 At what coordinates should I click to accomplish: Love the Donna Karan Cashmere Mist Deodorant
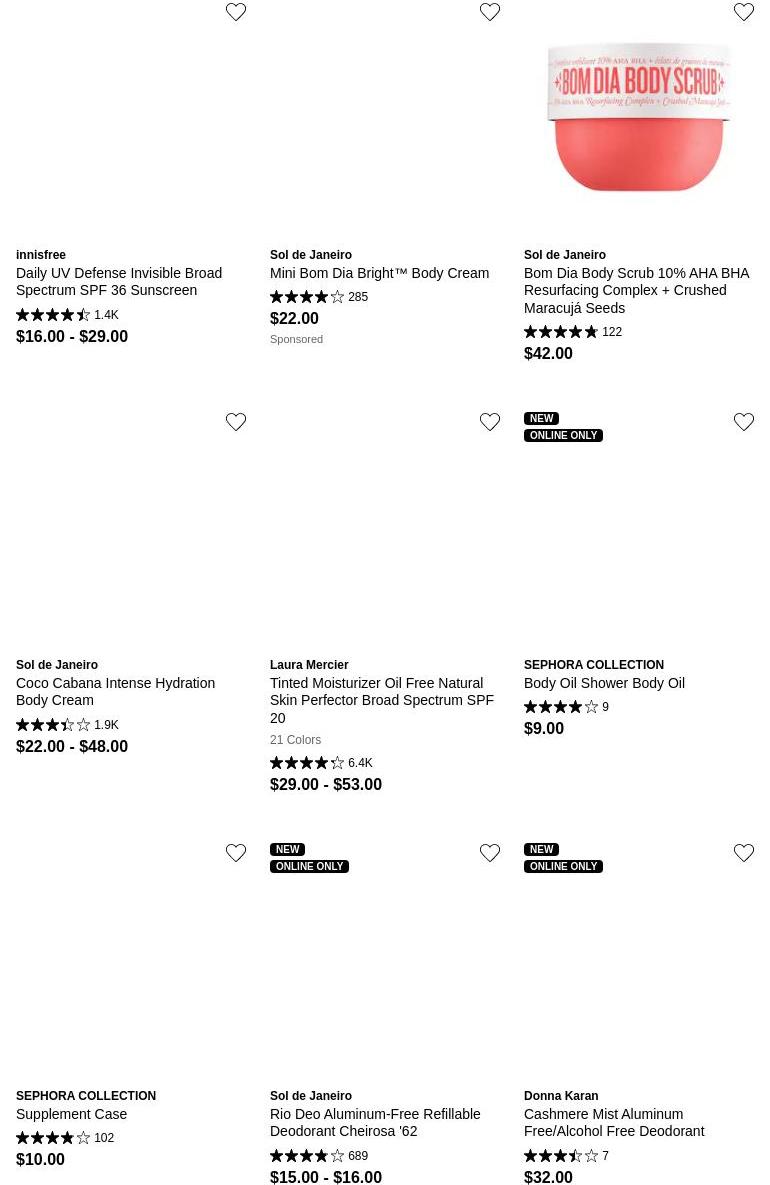tap(744, 853)
